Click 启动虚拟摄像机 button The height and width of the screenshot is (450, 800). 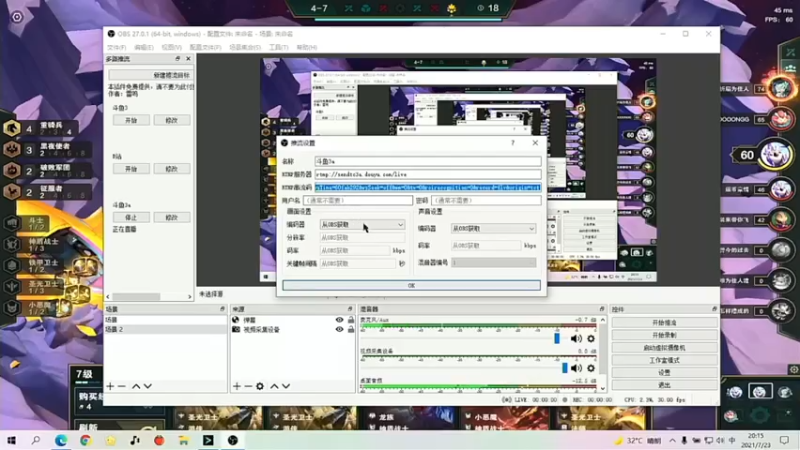[x=664, y=347]
